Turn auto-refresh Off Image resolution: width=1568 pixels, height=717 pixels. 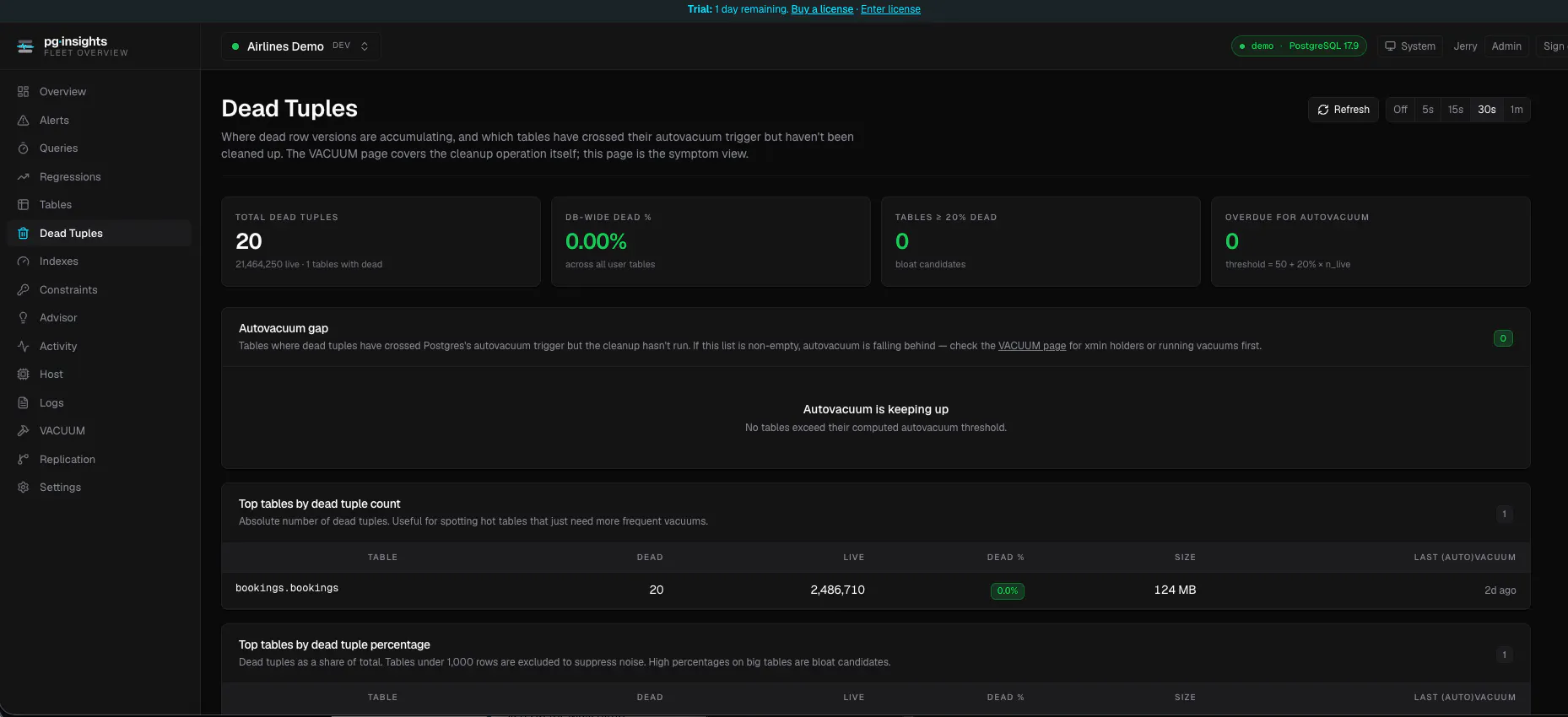[x=1400, y=110]
